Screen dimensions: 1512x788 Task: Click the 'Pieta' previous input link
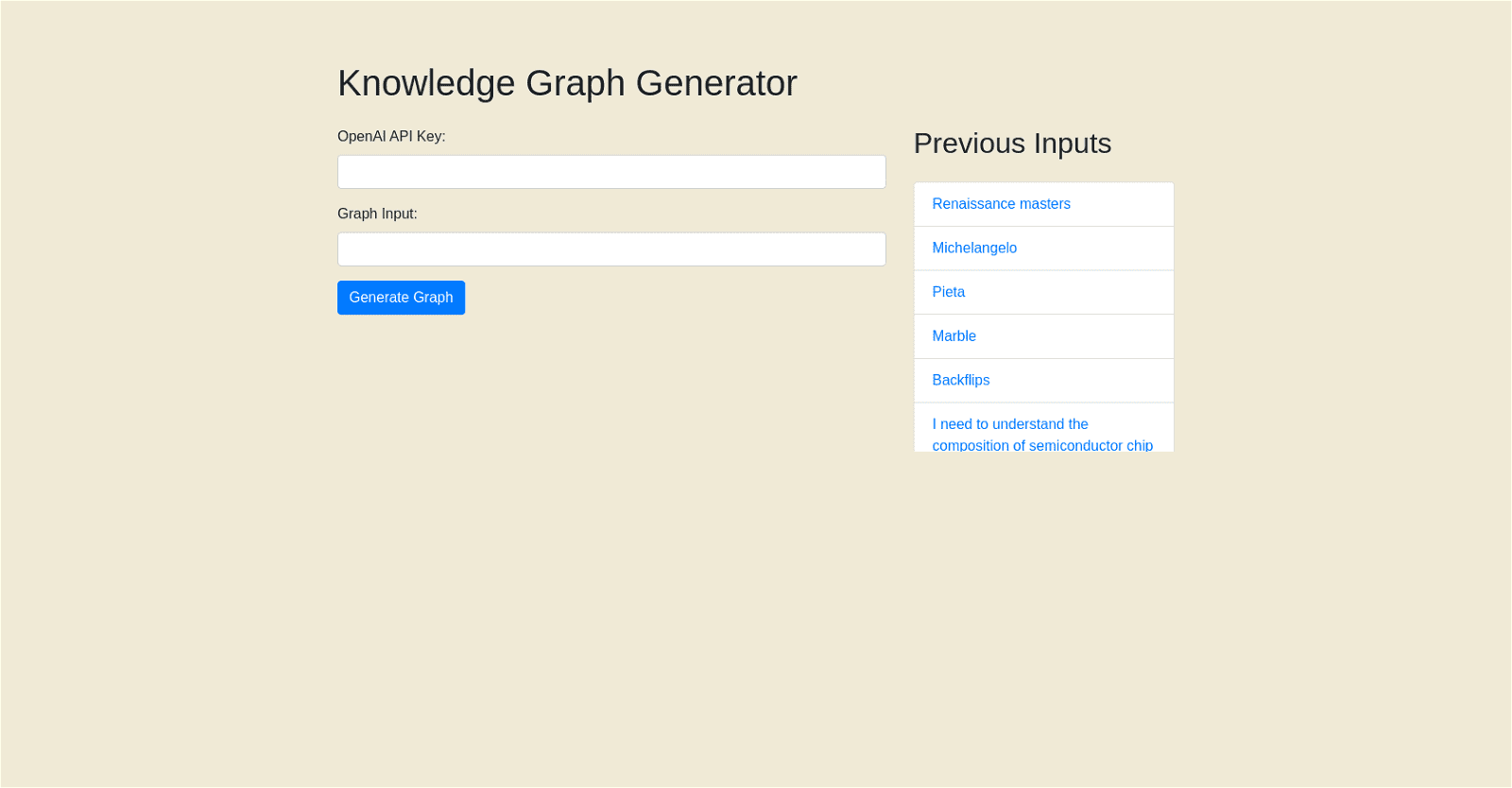point(948,292)
